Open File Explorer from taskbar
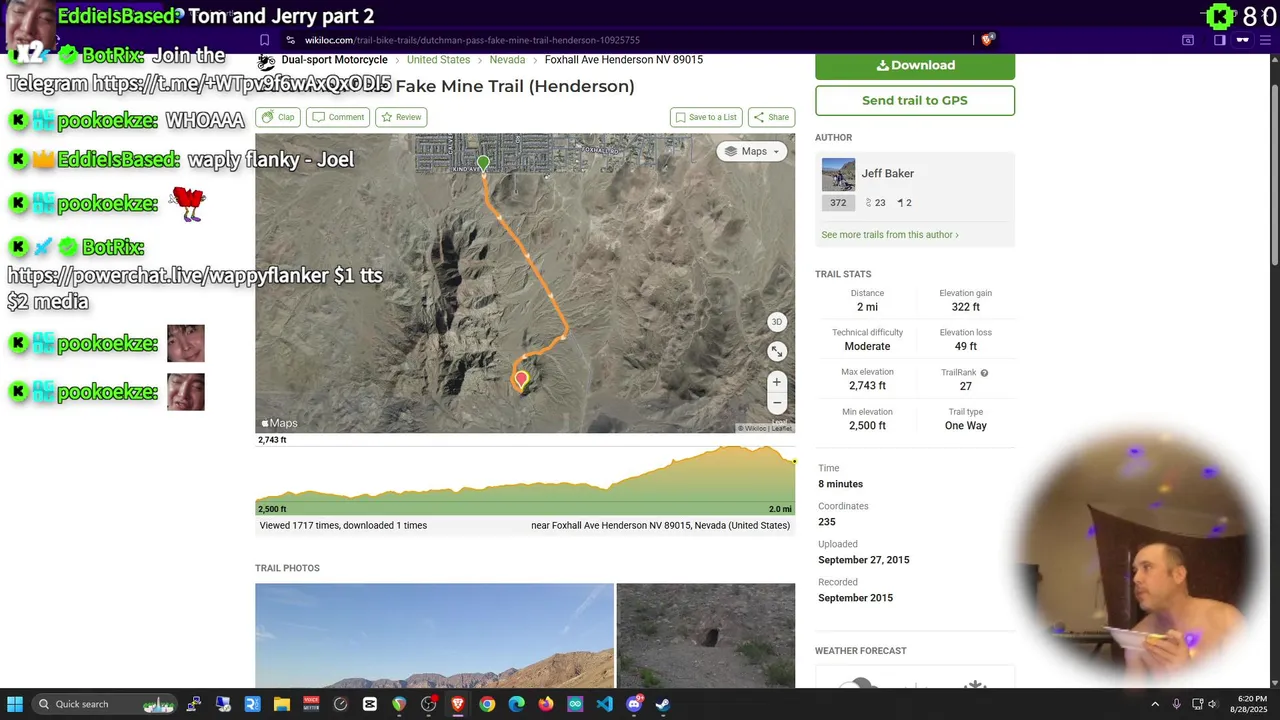The width and height of the screenshot is (1280, 720). click(x=282, y=704)
